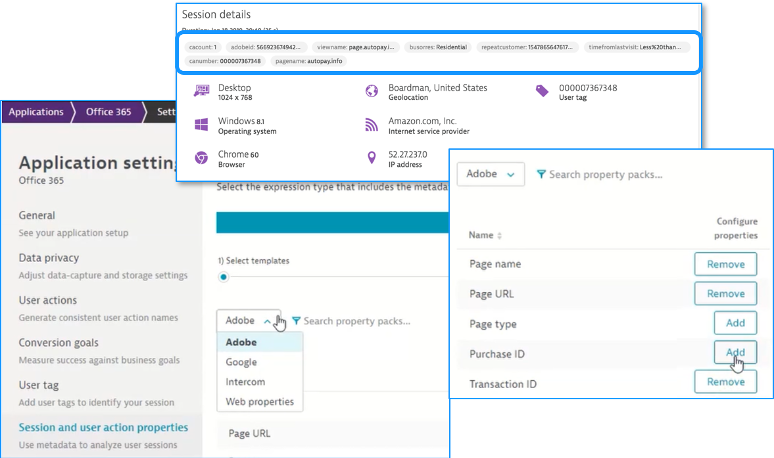
Task: Click the Select templates step marker
Action: pos(224,277)
